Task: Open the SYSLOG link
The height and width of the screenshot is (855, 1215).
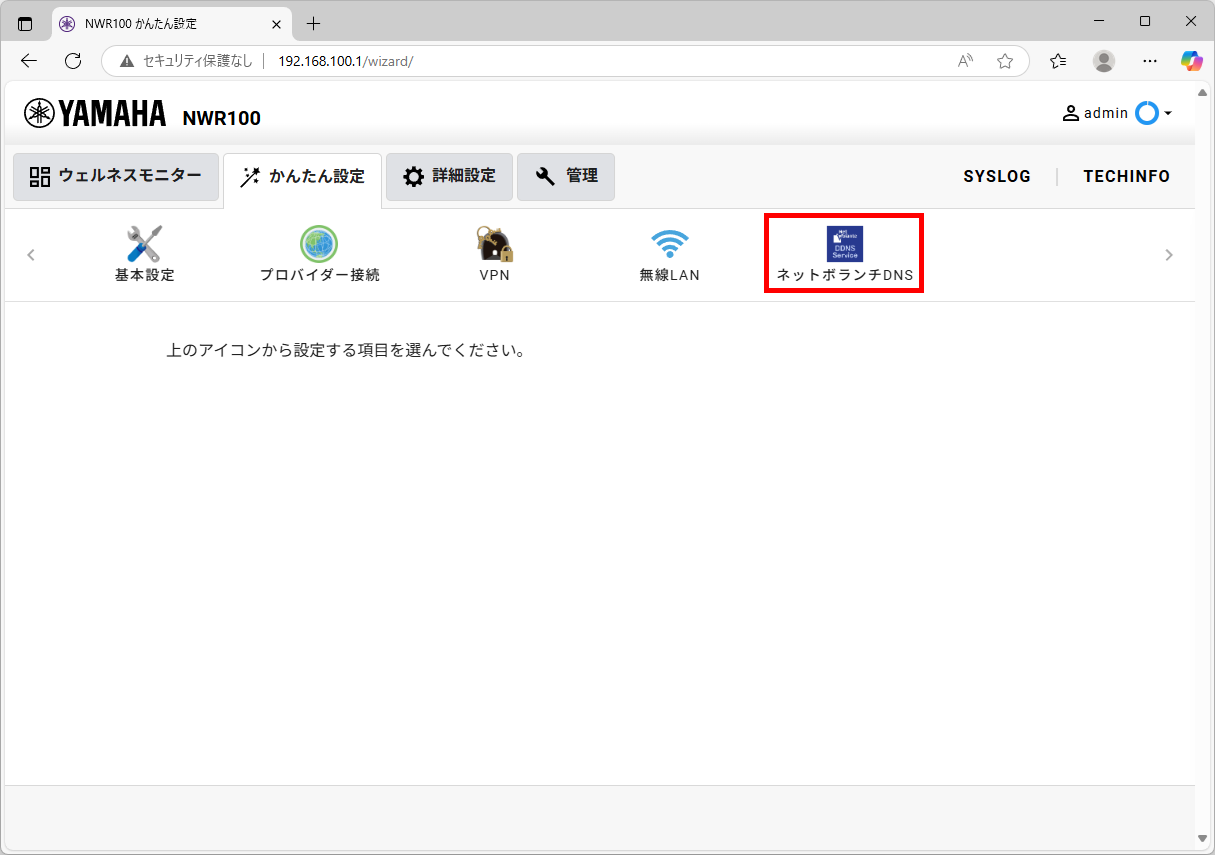Action: click(997, 177)
